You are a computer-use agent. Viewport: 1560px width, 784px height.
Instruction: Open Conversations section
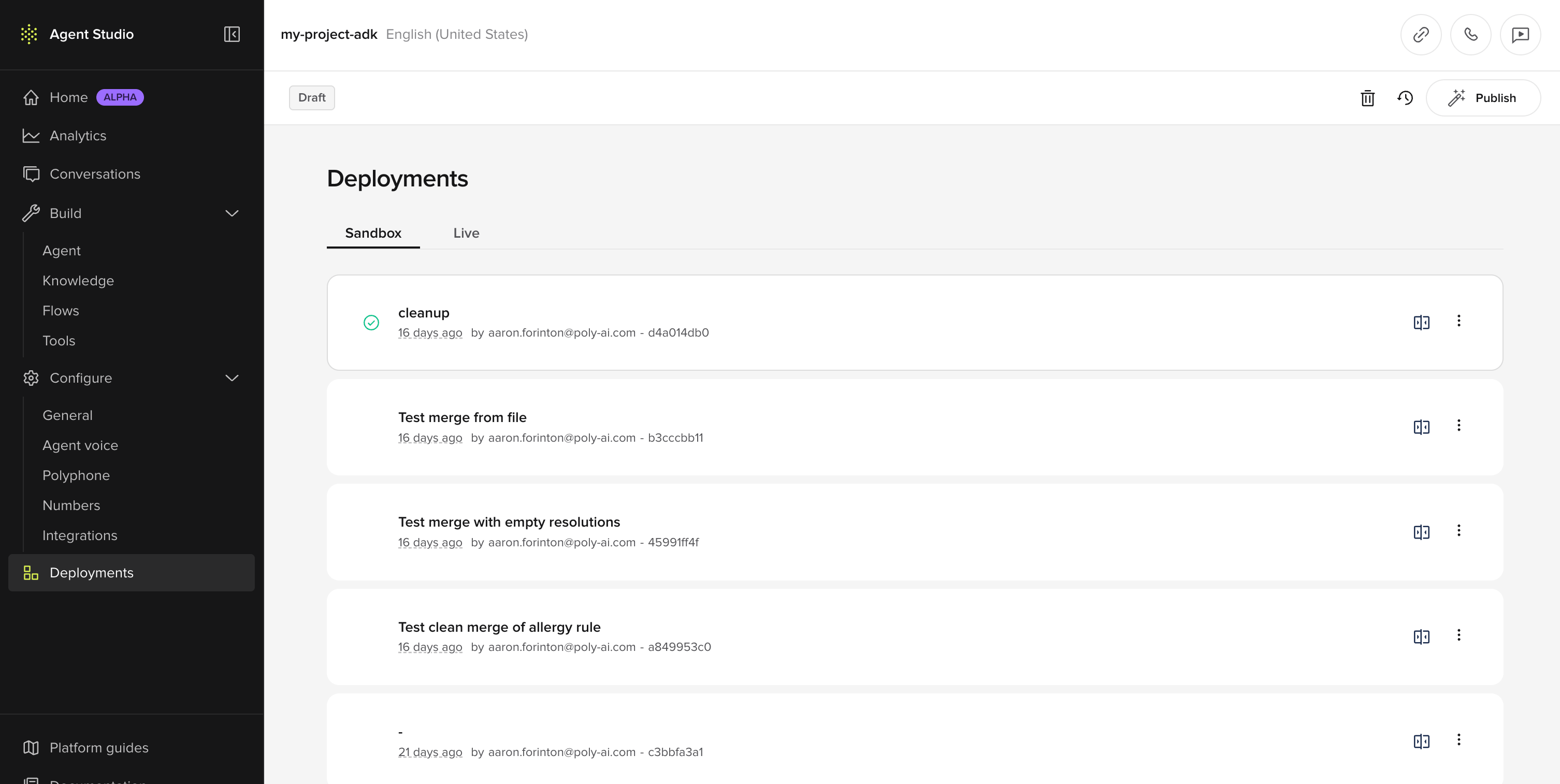[95, 174]
